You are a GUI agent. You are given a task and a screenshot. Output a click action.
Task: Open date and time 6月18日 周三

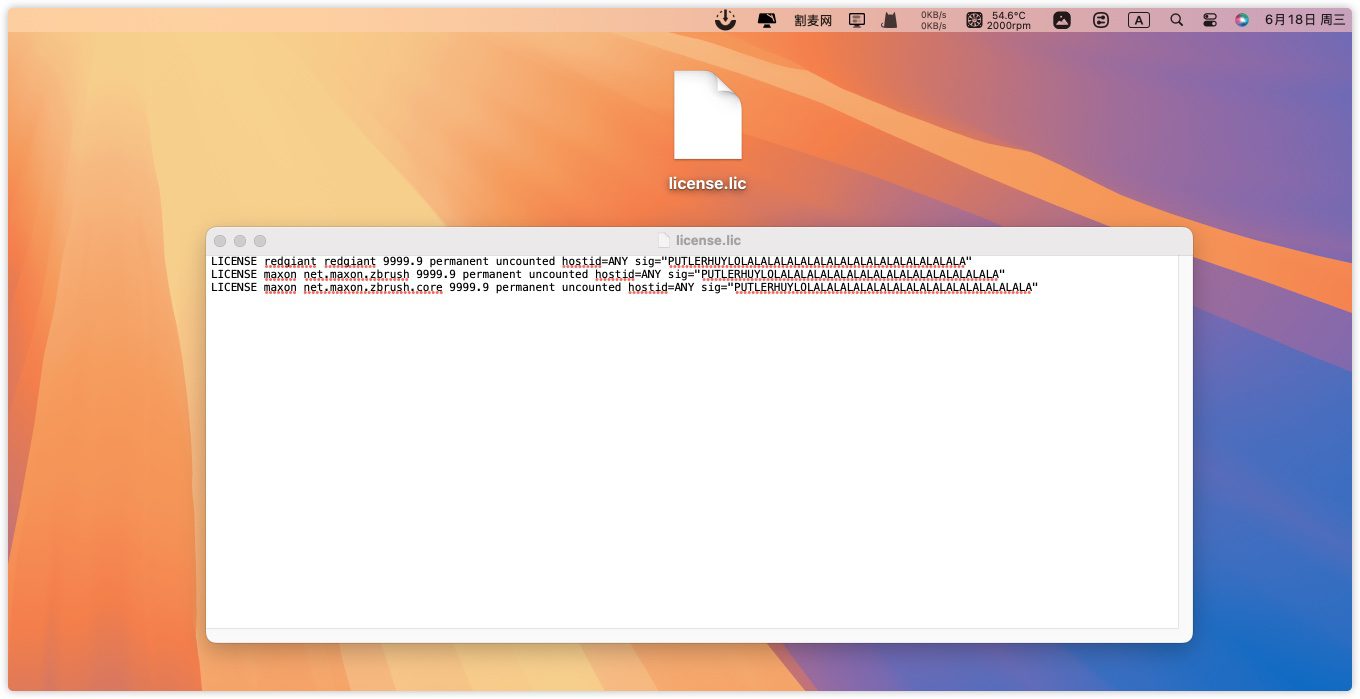[x=1305, y=20]
